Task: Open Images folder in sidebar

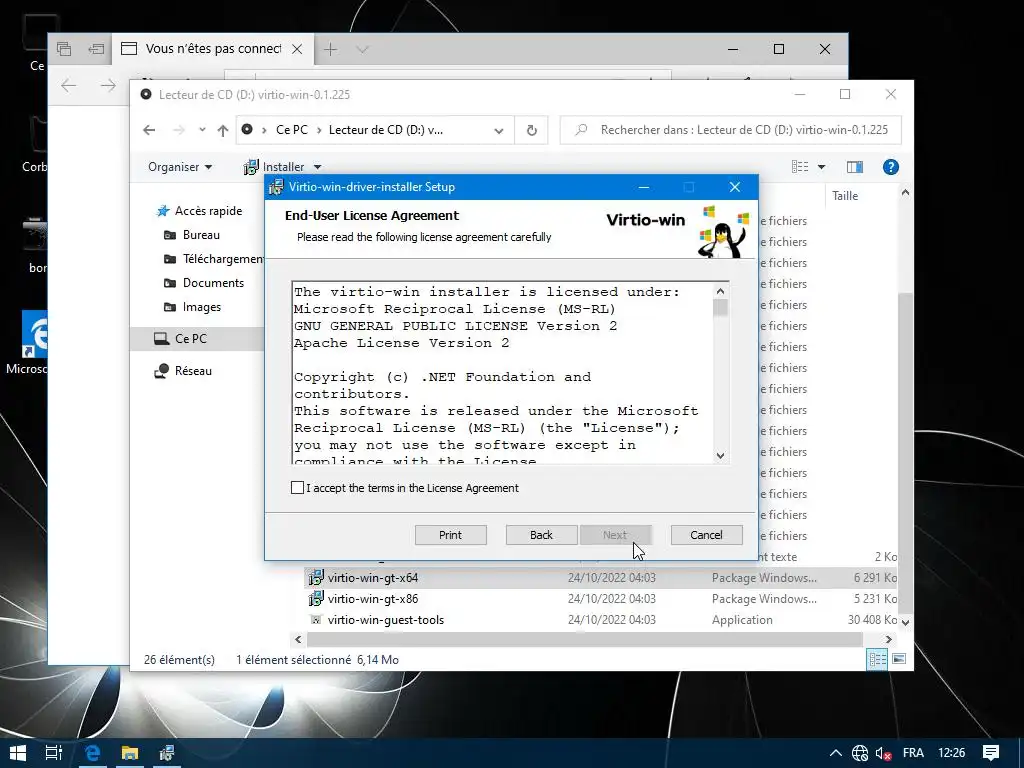Action: pyautogui.click(x=192, y=307)
